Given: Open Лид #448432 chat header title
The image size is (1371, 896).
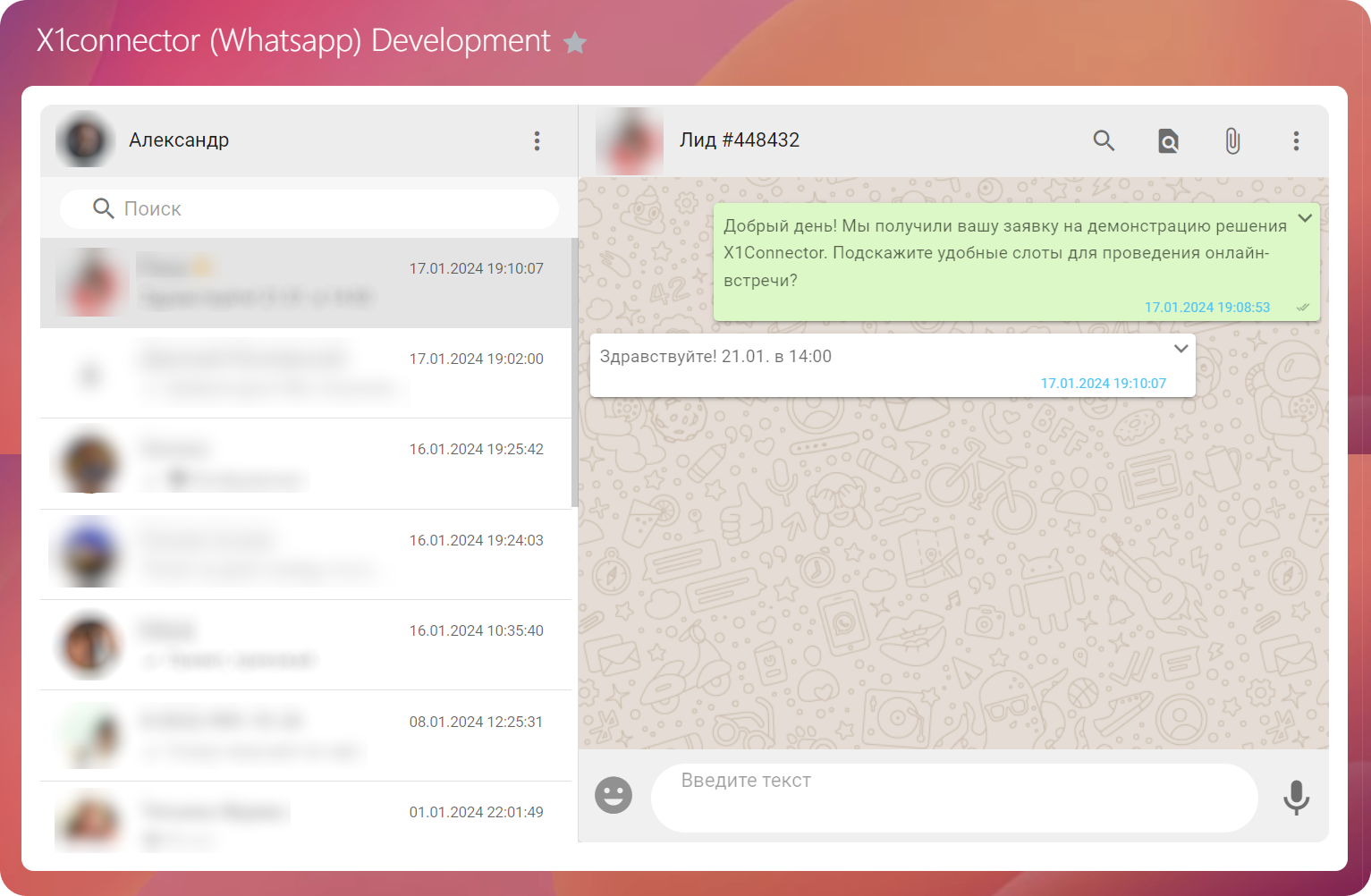Looking at the screenshot, I should pos(740,139).
